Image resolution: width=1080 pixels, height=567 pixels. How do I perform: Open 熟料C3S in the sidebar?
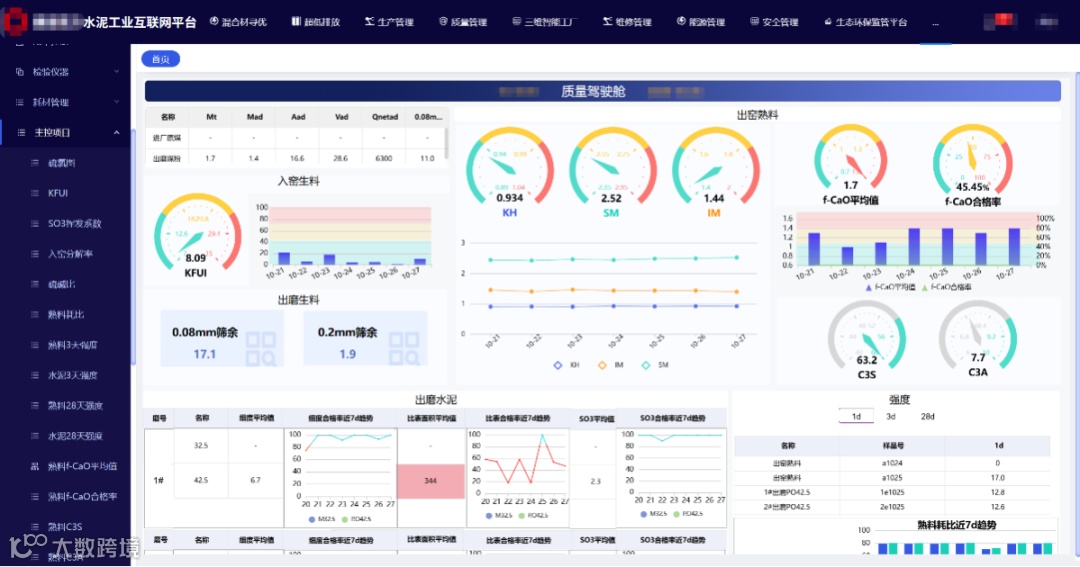65,527
